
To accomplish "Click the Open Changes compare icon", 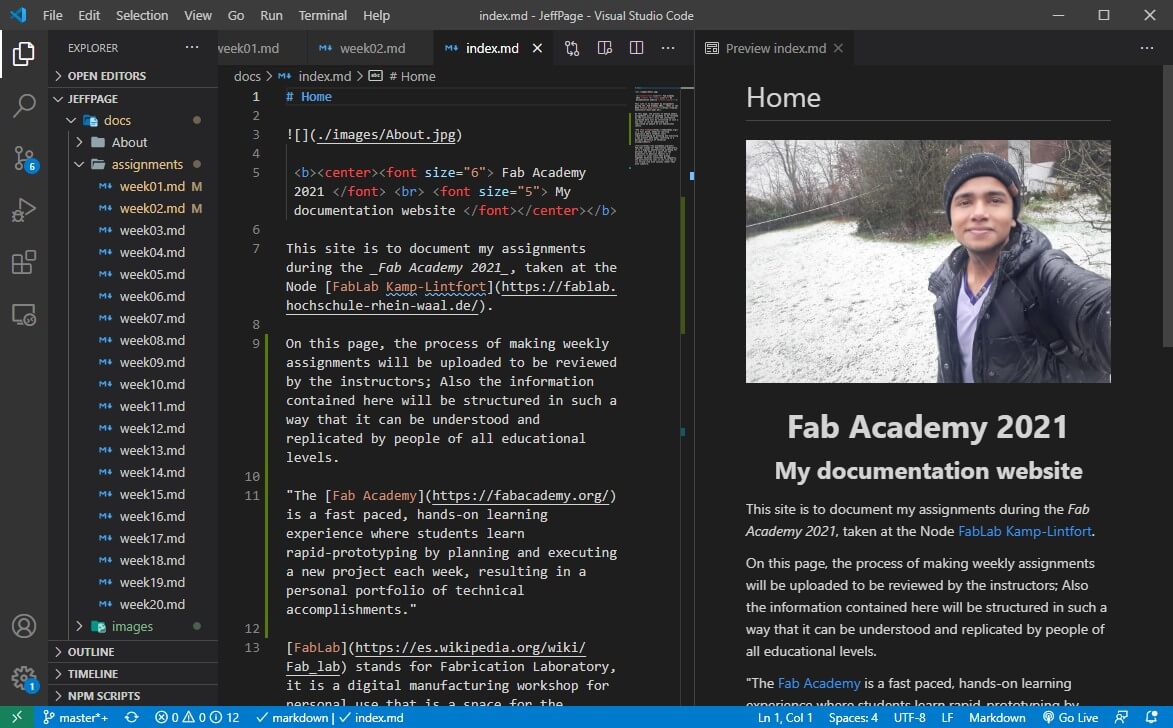I will (x=572, y=49).
